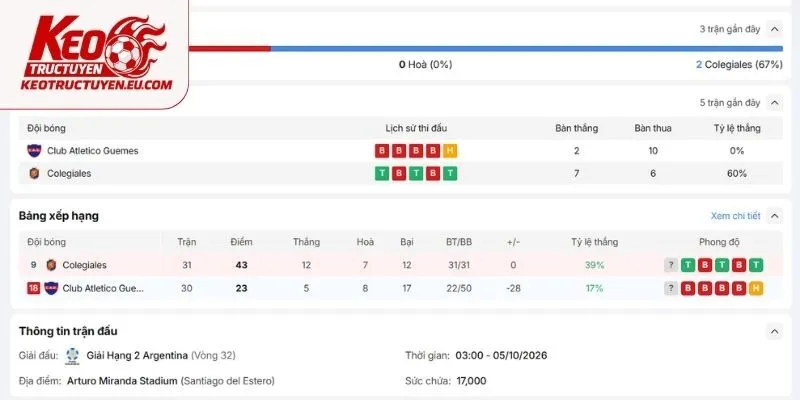Click the Keo Truc Tuyen site logo
The width and height of the screenshot is (800, 400).
(95, 53)
